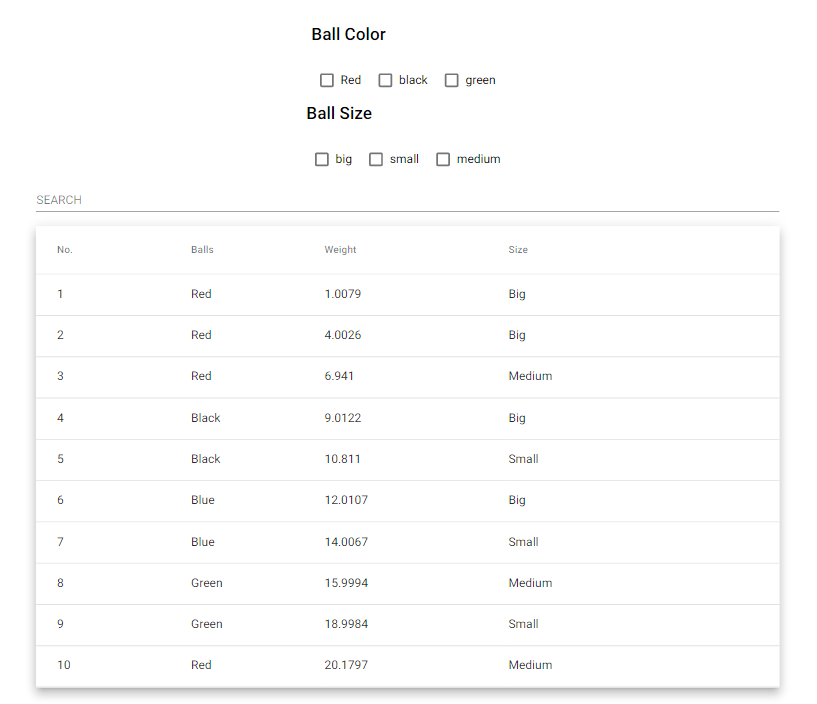Select the Red ball in row 1
Viewport: 817px width, 704px height.
pos(201,294)
